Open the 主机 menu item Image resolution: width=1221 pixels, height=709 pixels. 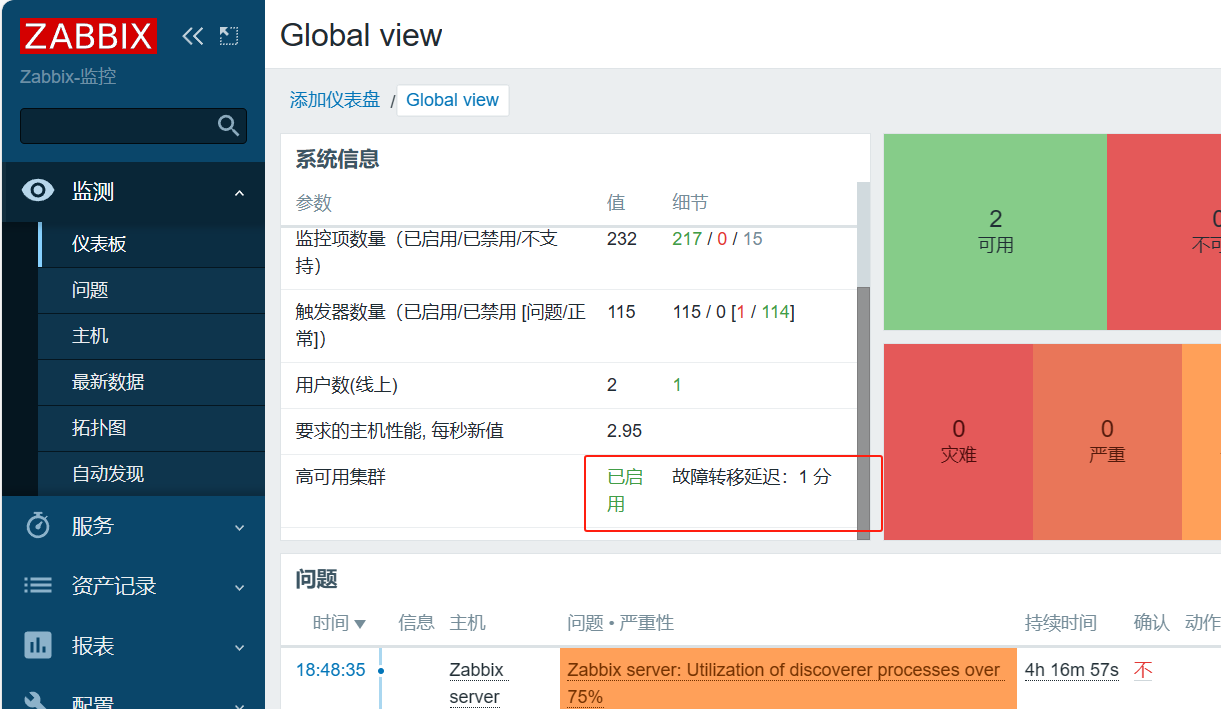point(151,336)
